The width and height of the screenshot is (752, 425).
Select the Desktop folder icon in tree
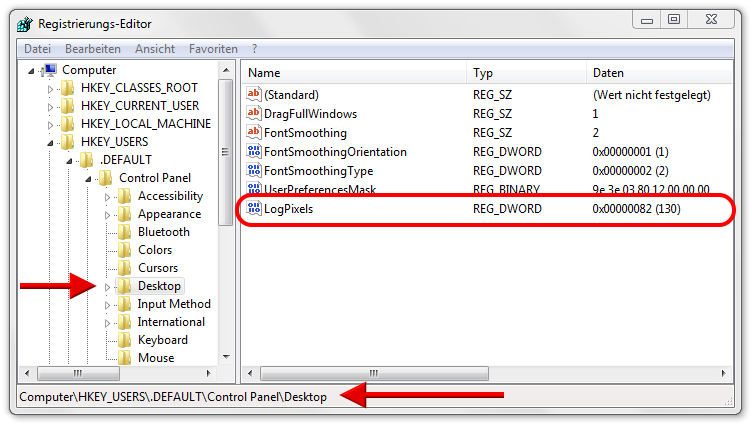coord(124,286)
